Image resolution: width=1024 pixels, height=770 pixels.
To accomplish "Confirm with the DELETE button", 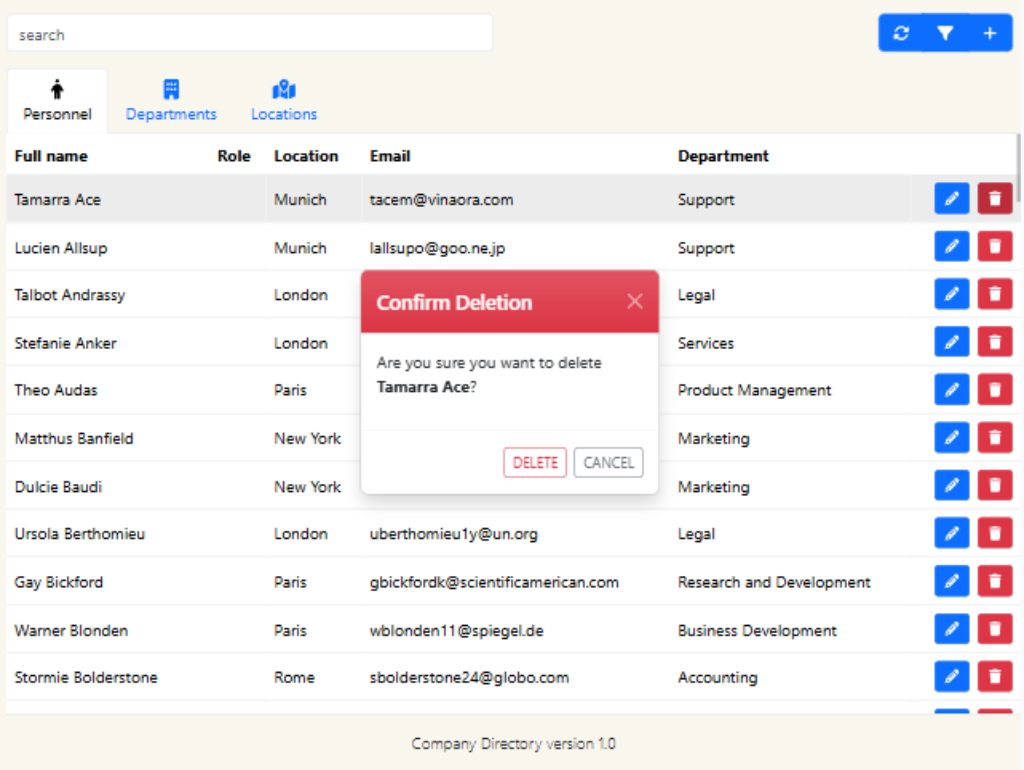I will 535,462.
